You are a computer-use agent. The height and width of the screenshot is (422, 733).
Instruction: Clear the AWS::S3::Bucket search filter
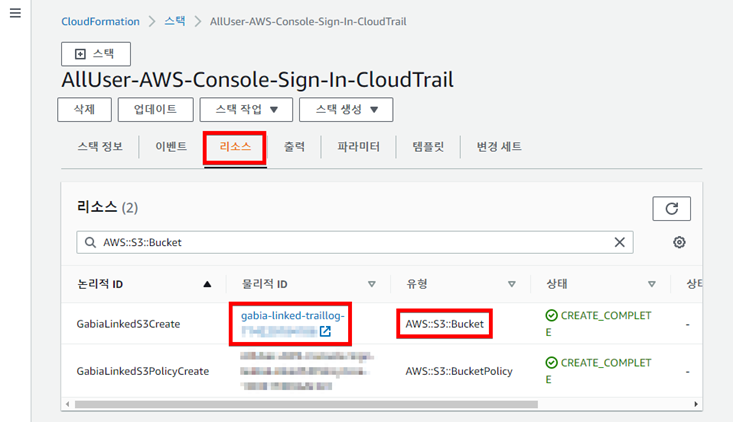tap(619, 242)
